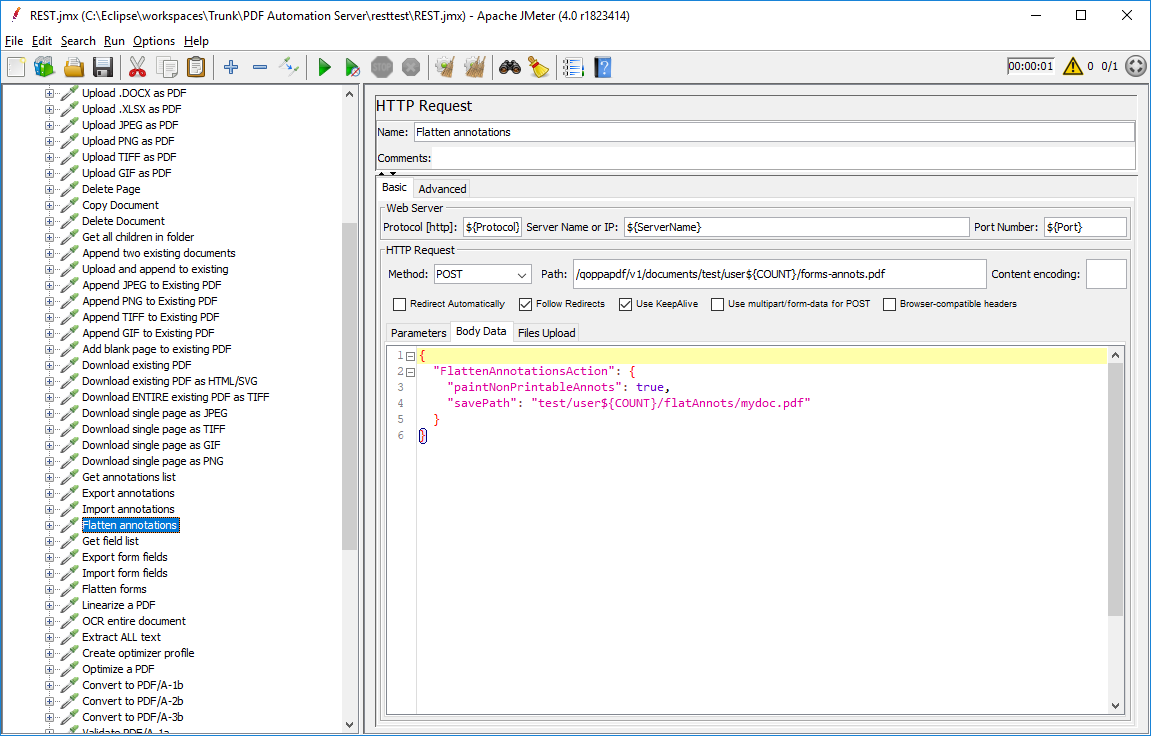Click the Expand all plus icon
Image resolution: width=1151 pixels, height=736 pixels.
click(x=231, y=68)
